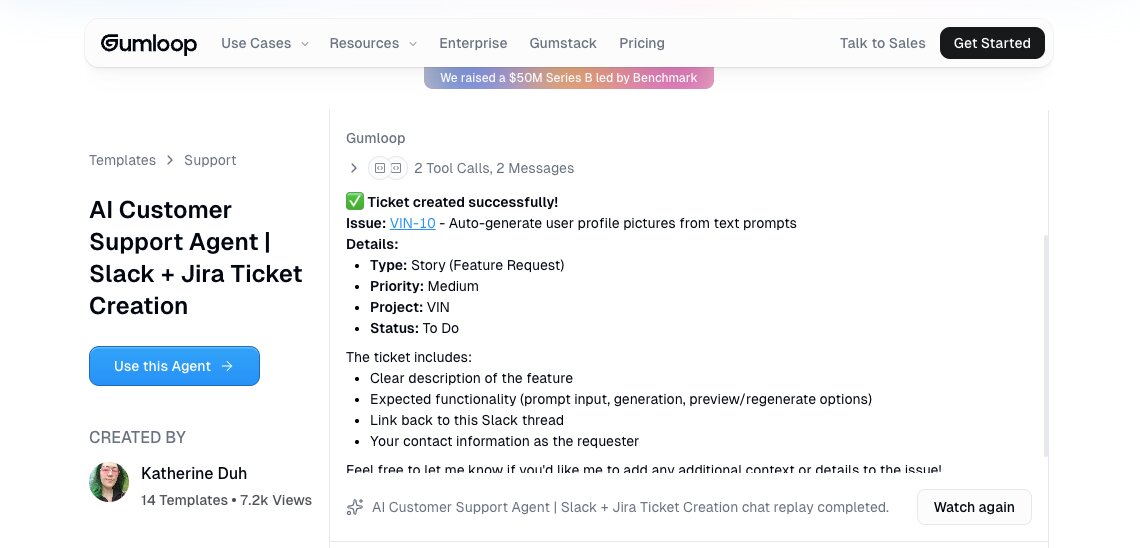Expand the Resources menu
Screen dimensions: 1140x548
[373, 44]
